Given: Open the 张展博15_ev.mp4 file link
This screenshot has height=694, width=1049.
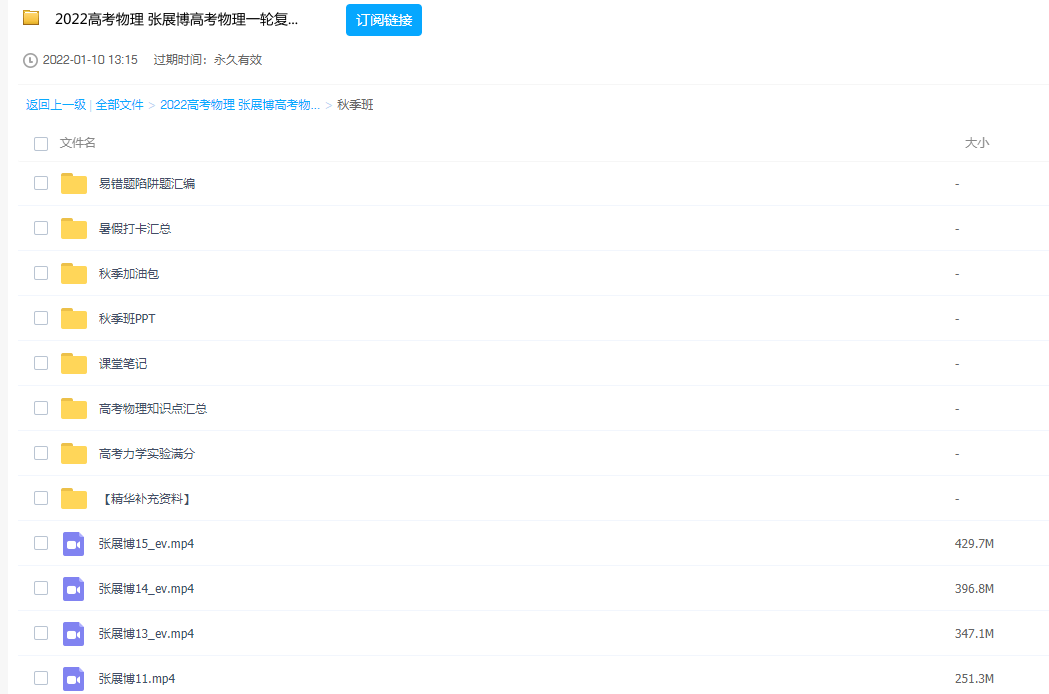Looking at the screenshot, I should 148,543.
